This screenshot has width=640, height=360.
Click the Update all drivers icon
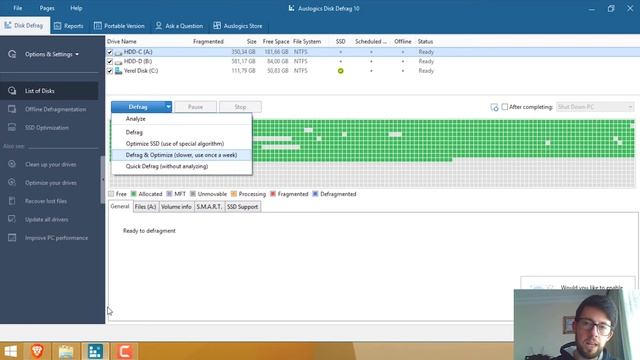12,219
